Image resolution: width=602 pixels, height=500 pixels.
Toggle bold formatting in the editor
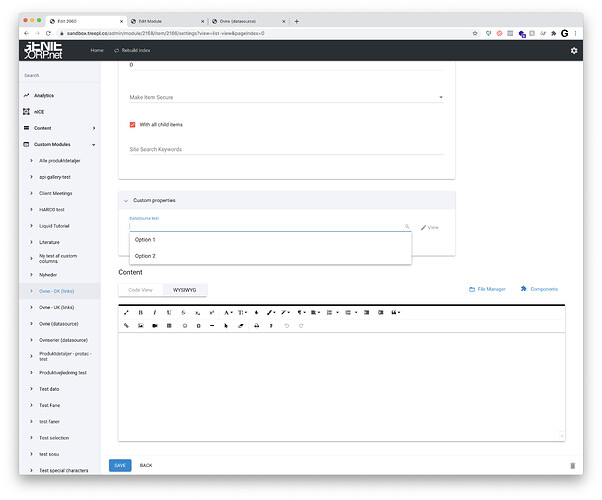pos(140,313)
